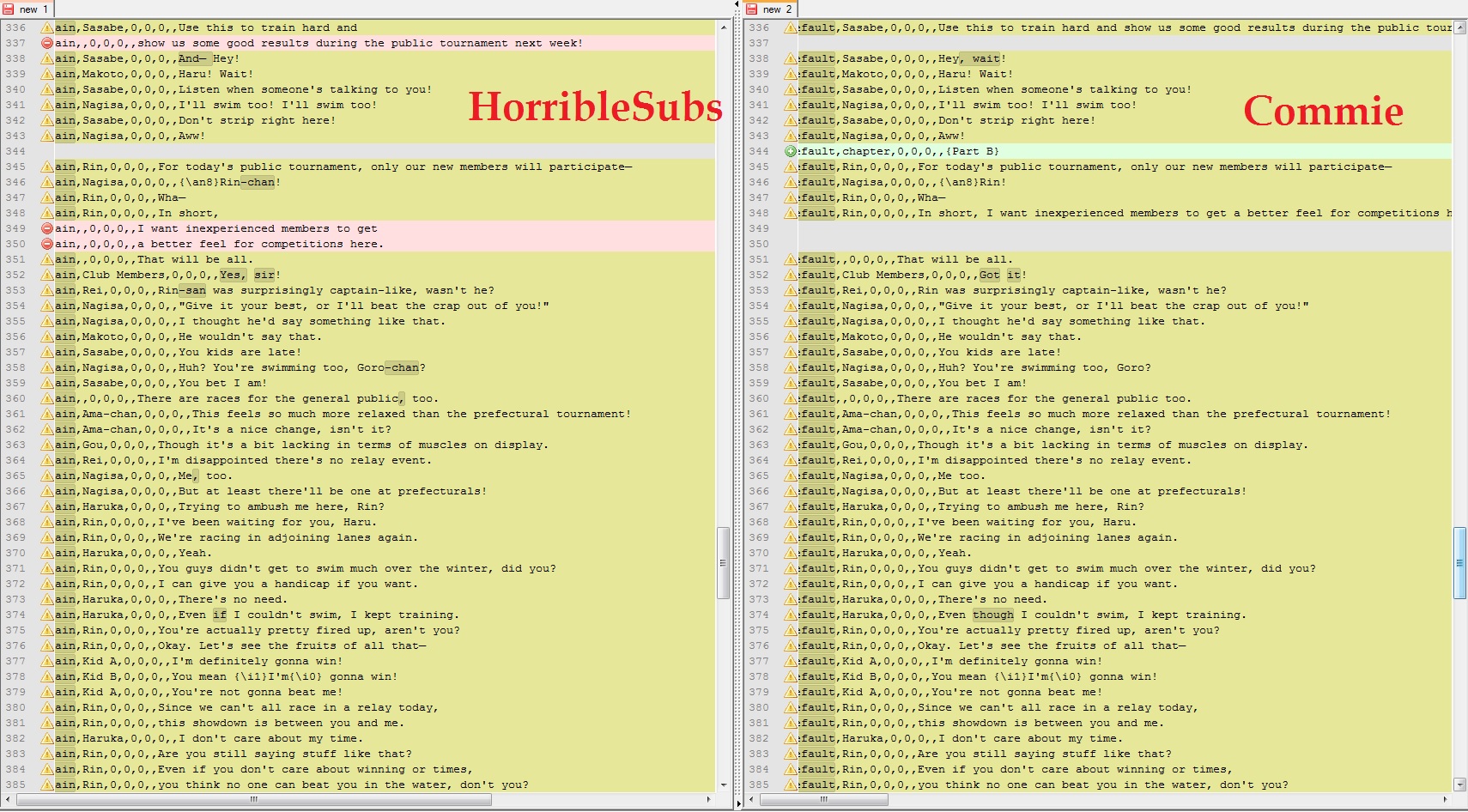The image size is (1468, 812).
Task: Click the changed-line warning icon on line 374 in new 1
Action: point(47,615)
